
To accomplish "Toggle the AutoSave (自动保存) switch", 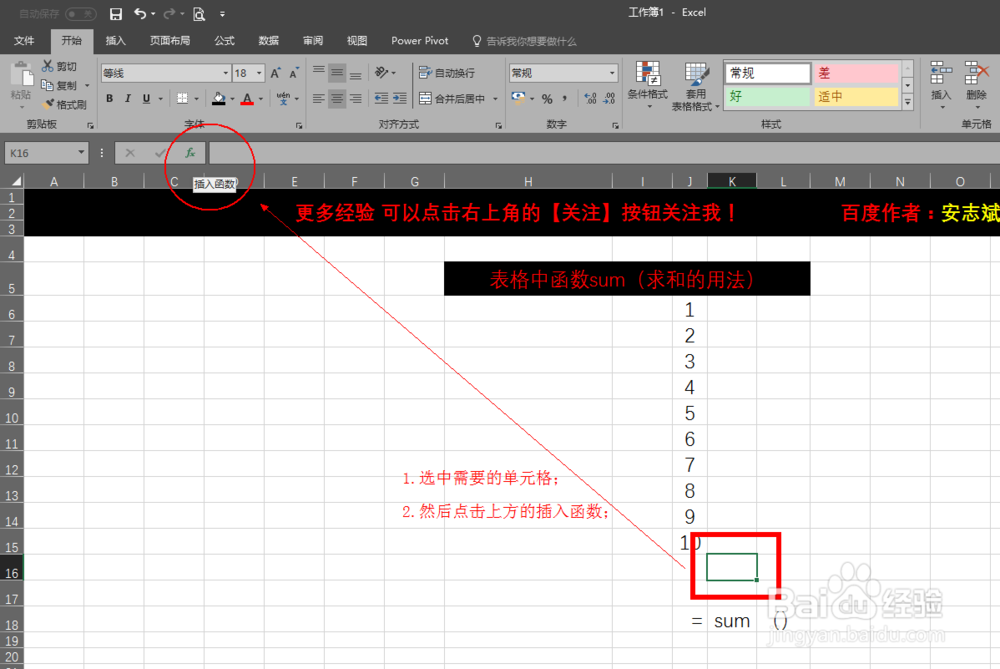I will pos(80,13).
